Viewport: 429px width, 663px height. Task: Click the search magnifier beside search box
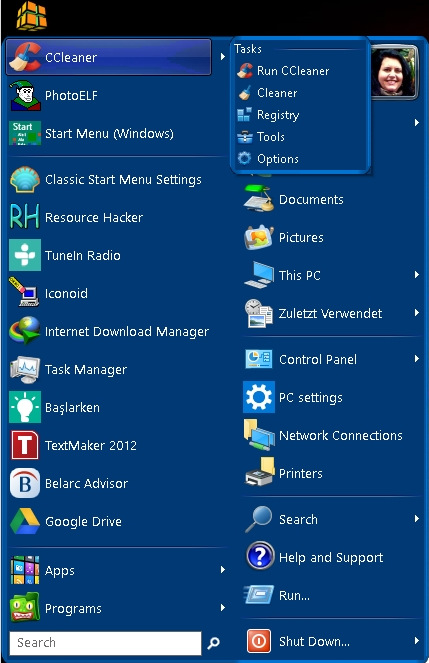213,643
